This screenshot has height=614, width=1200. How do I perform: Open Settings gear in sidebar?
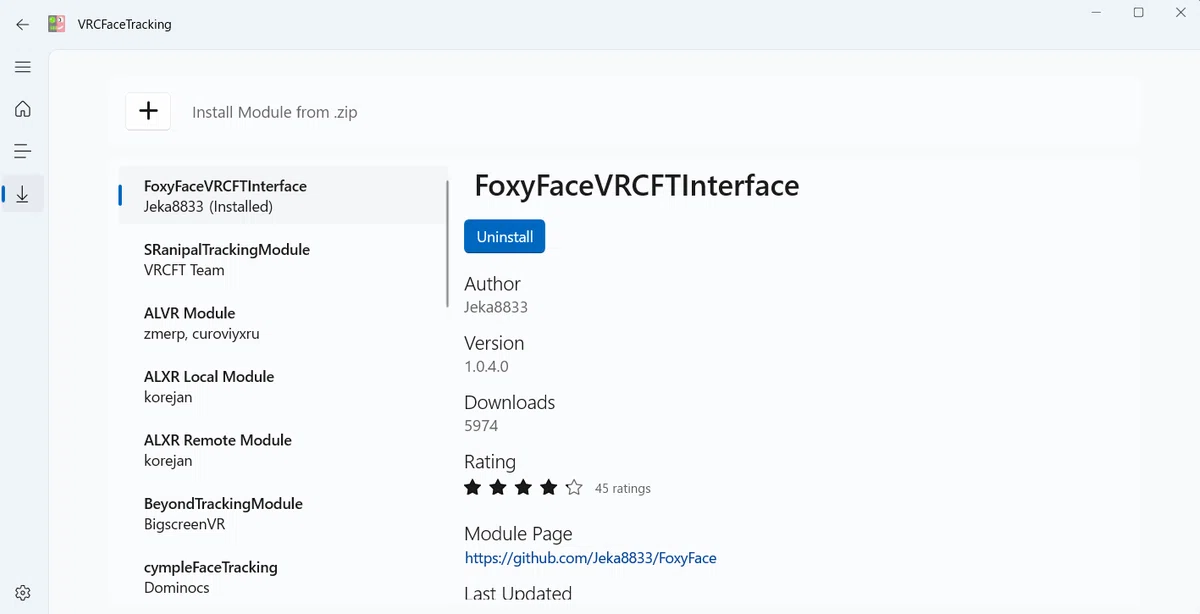tap(23, 593)
